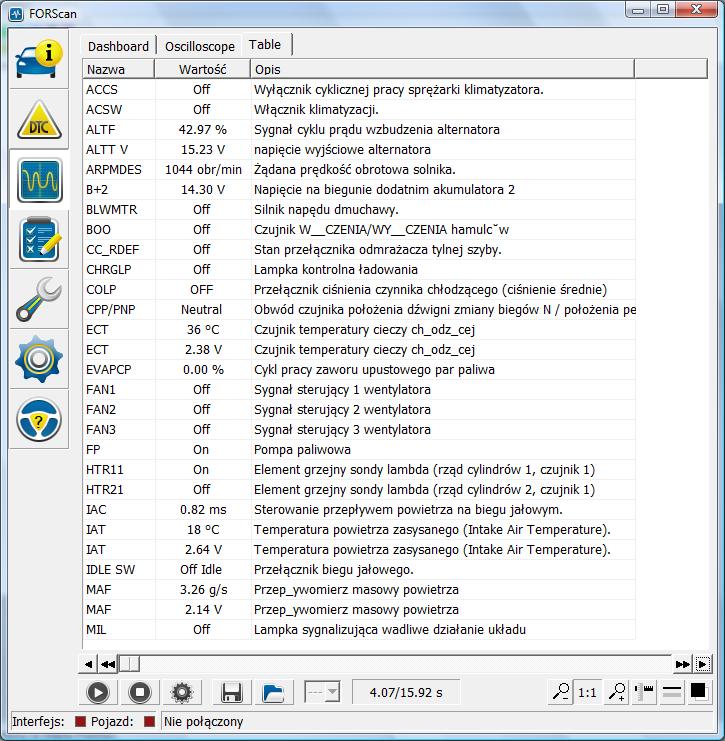Switch to the Oscilloscope tab

[200, 46]
